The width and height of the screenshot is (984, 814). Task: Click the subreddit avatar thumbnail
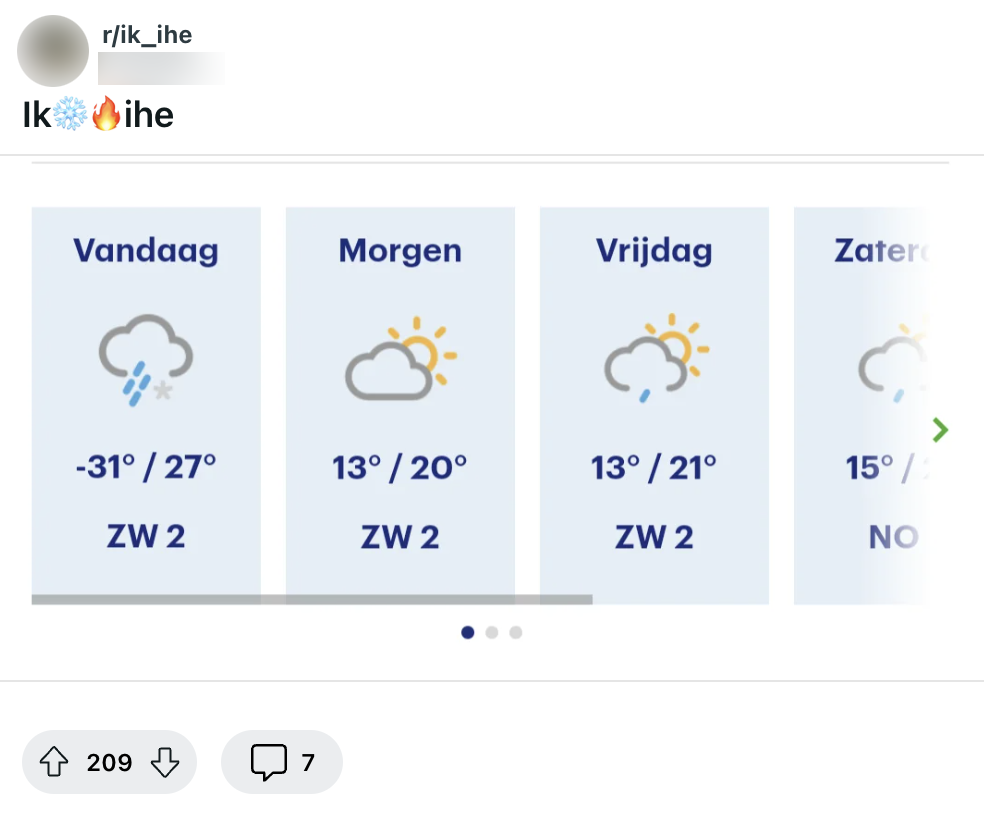[52, 51]
